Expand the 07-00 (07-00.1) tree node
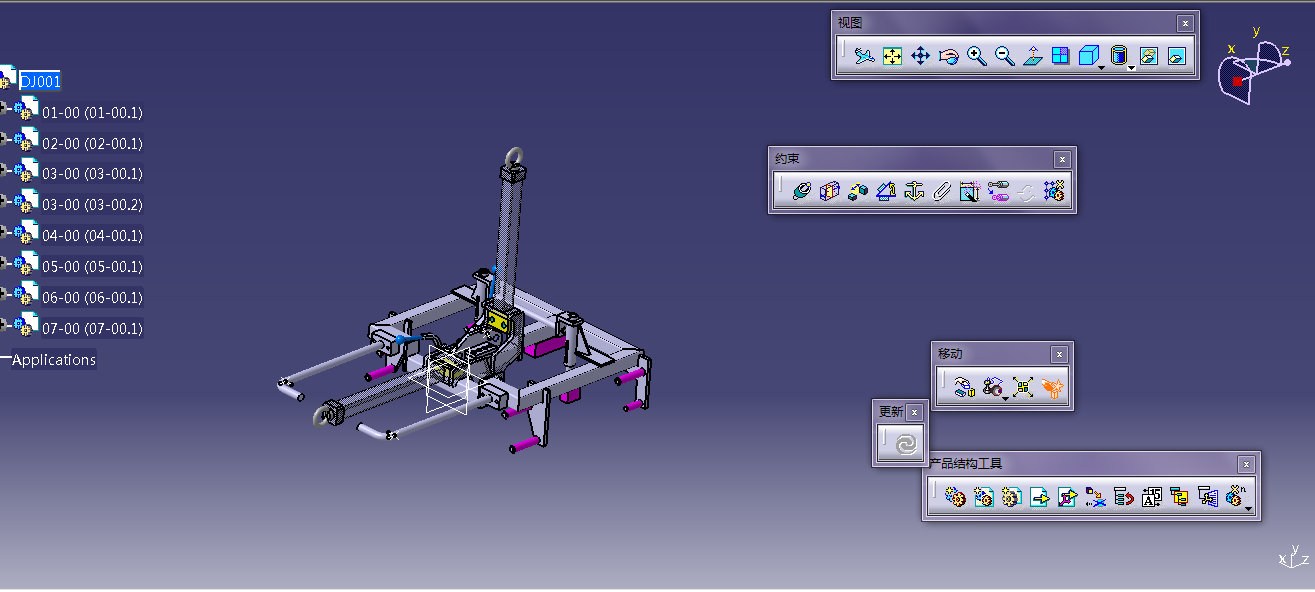The image size is (1315, 592). (x=5, y=325)
